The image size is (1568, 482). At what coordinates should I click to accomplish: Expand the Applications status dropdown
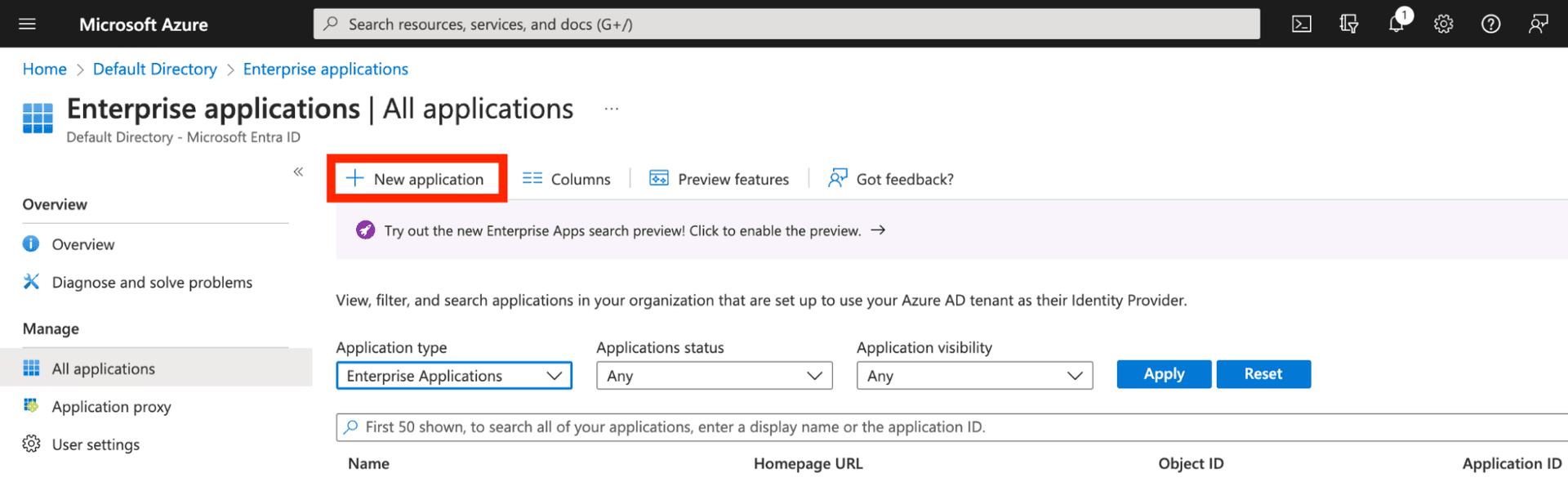714,376
